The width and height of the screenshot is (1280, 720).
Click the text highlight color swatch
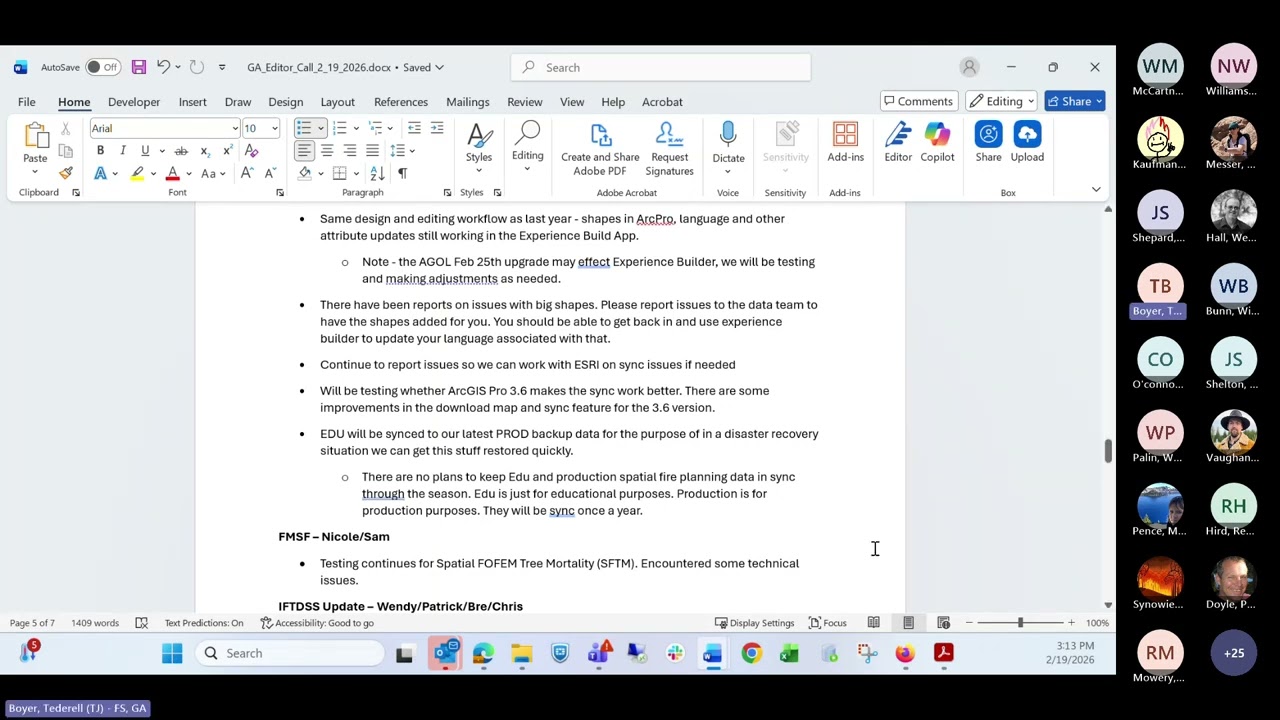tap(137, 173)
